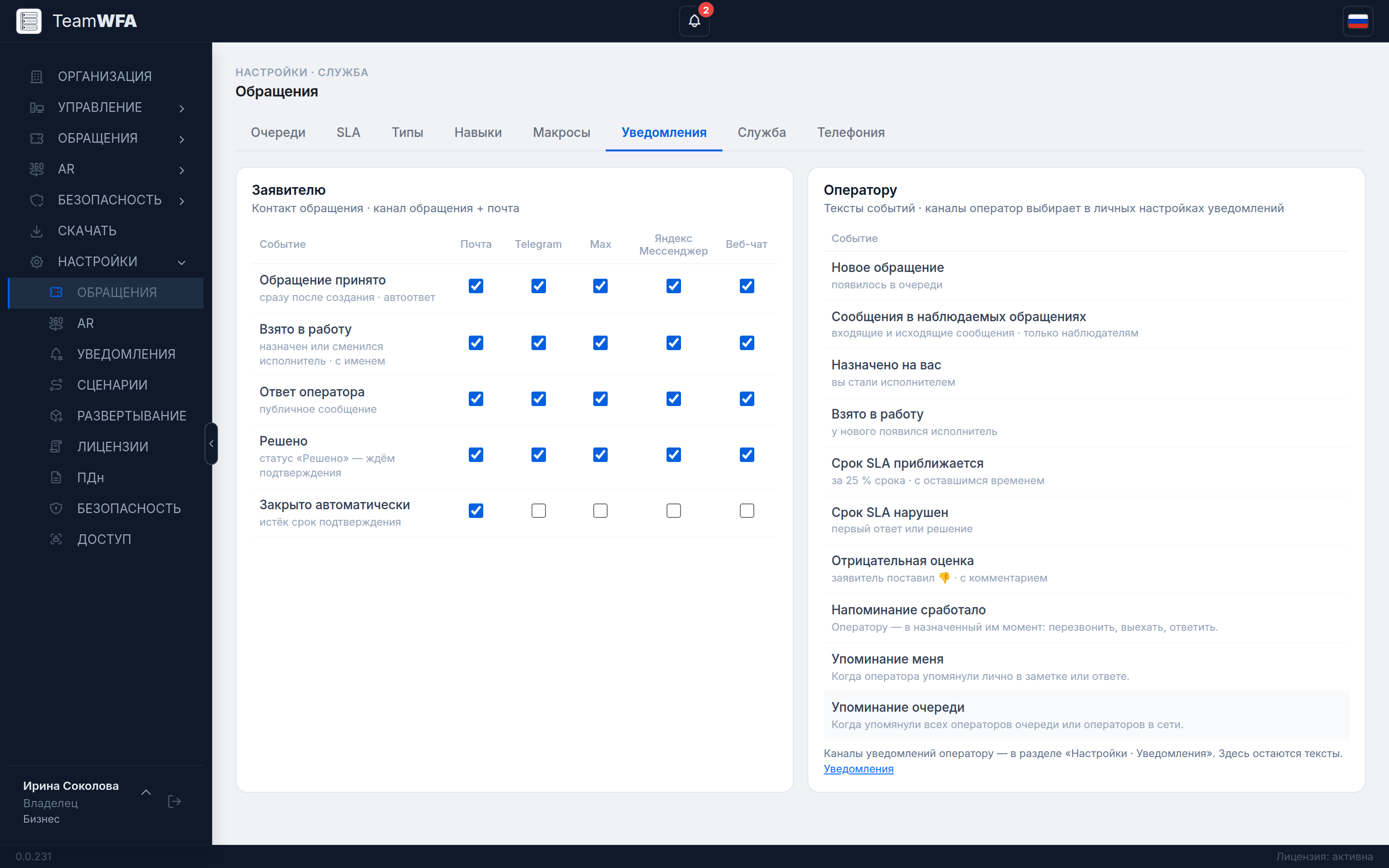Image resolution: width=1389 pixels, height=868 pixels.
Task: Uncheck Telegram for Взято в работу
Action: [538, 343]
